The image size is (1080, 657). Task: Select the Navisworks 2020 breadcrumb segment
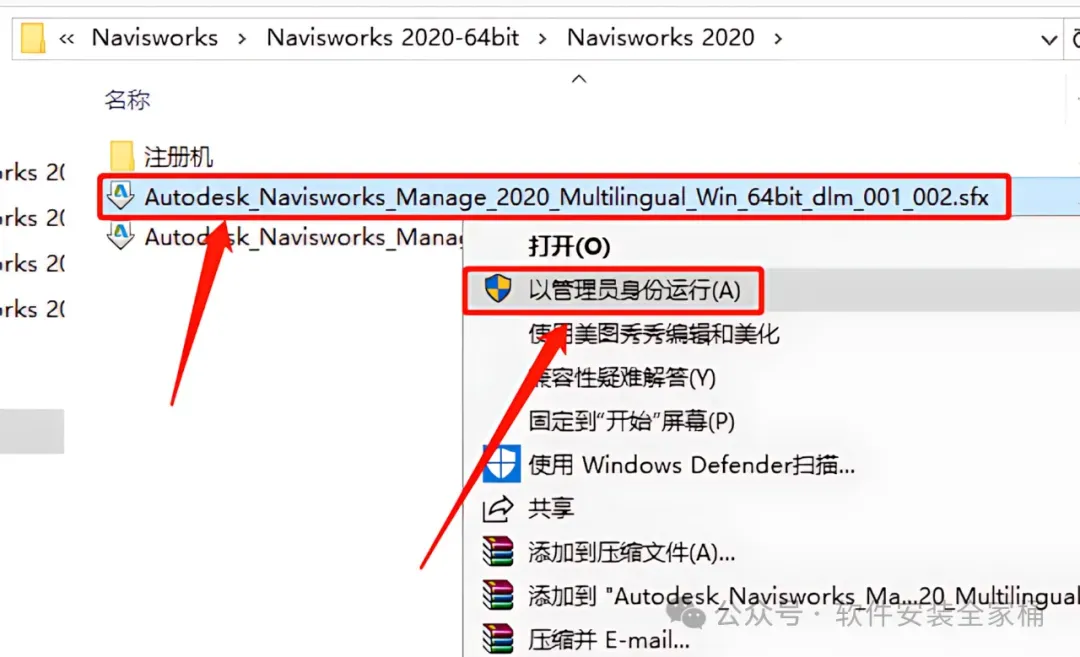pyautogui.click(x=661, y=37)
